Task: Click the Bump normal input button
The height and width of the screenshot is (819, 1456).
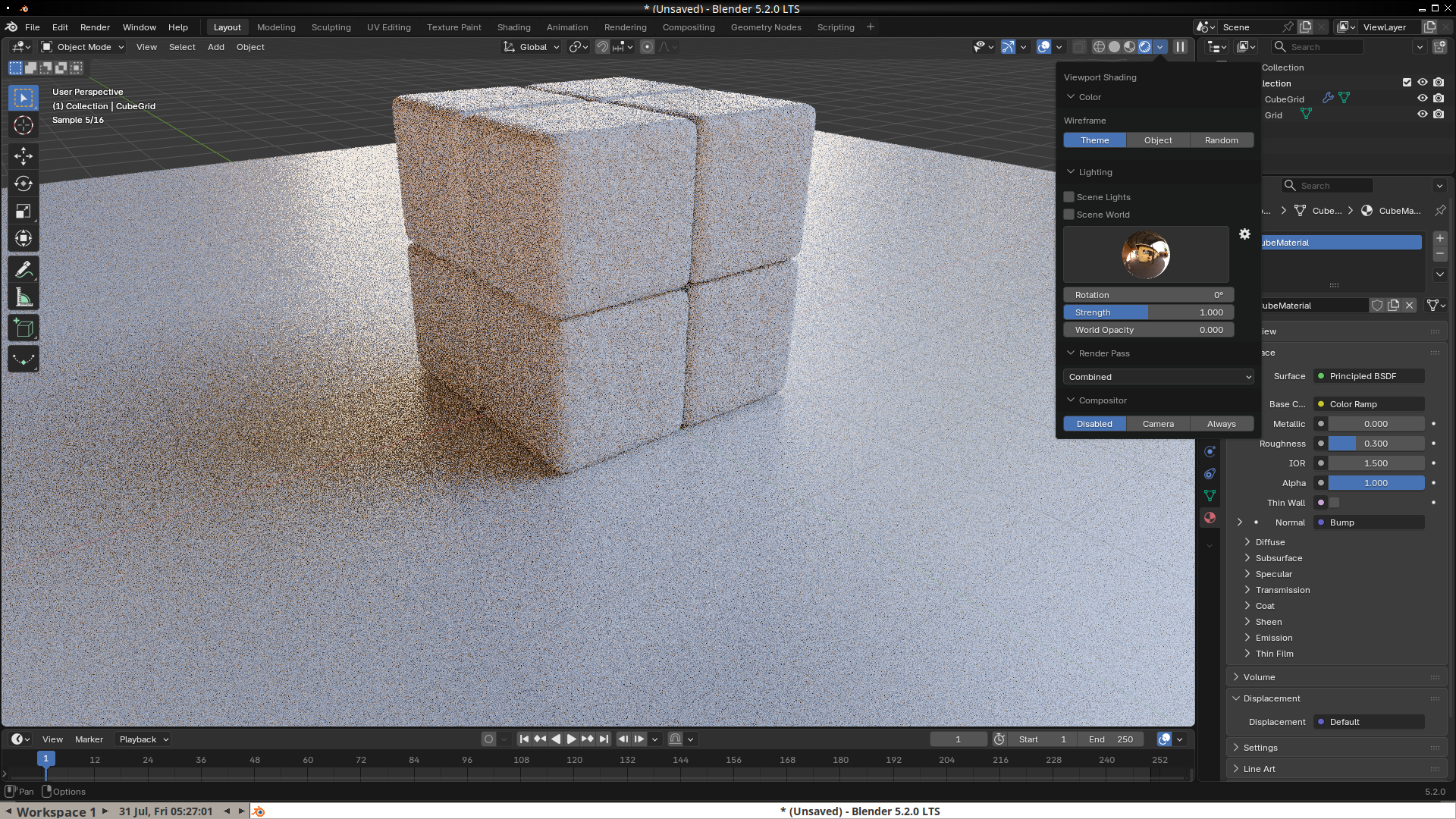Action: click(x=1369, y=522)
